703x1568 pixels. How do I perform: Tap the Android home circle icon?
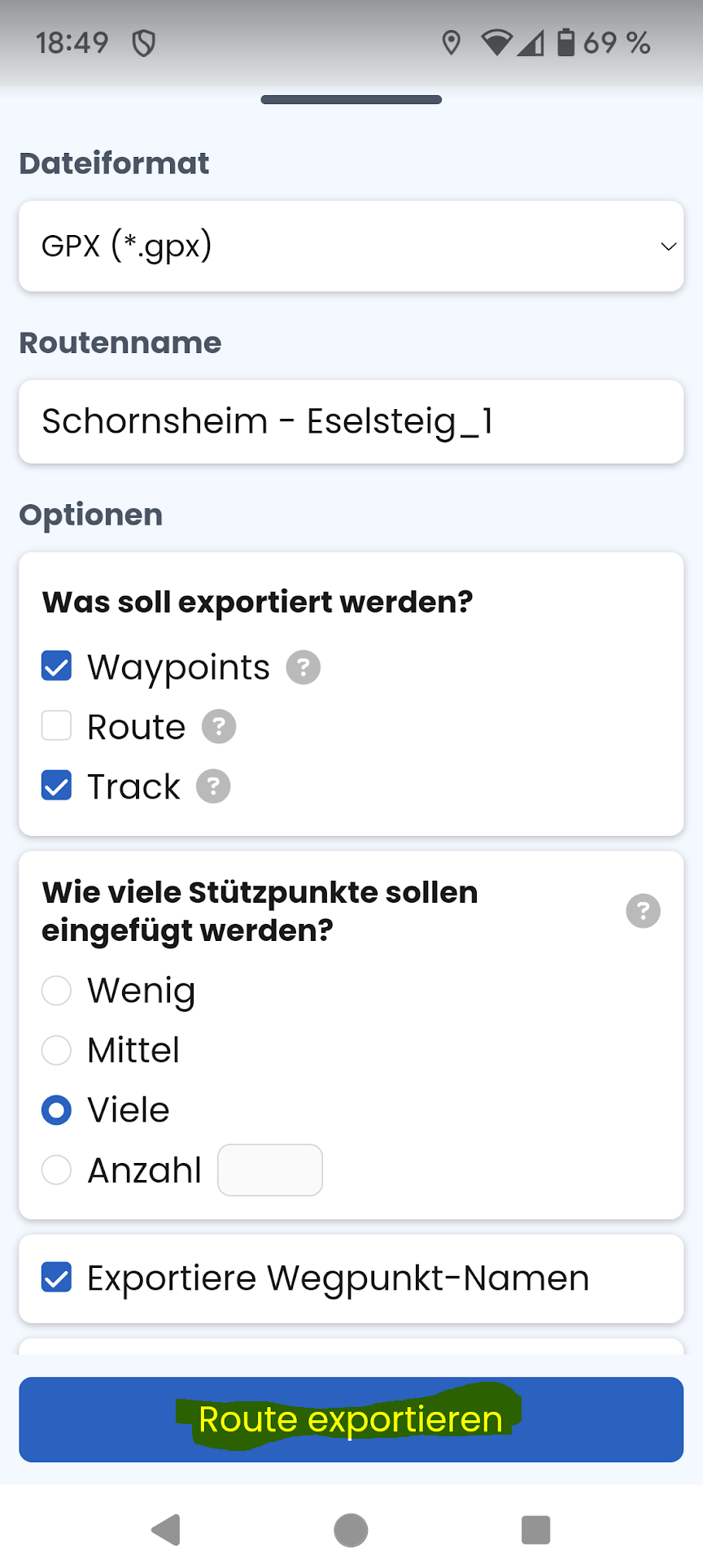click(x=351, y=1530)
